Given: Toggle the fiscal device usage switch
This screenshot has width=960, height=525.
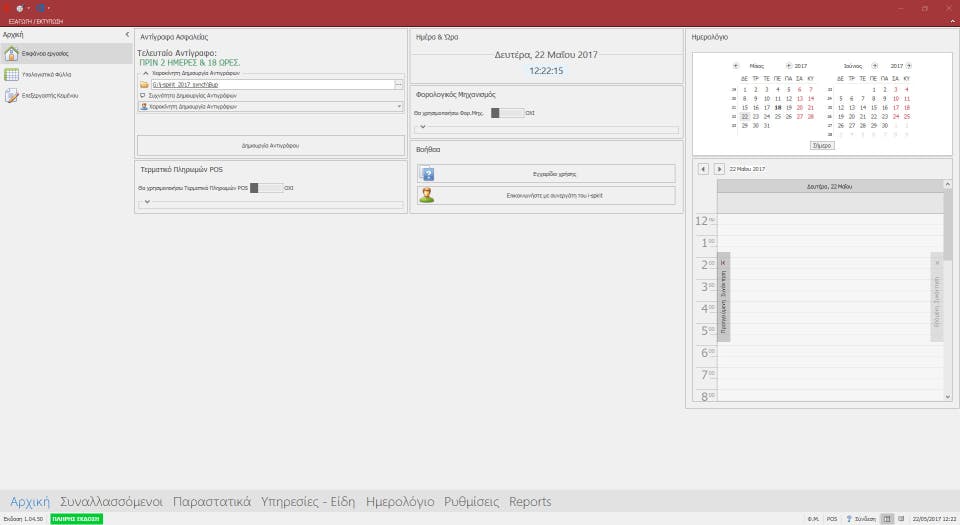Looking at the screenshot, I should click(x=508, y=113).
